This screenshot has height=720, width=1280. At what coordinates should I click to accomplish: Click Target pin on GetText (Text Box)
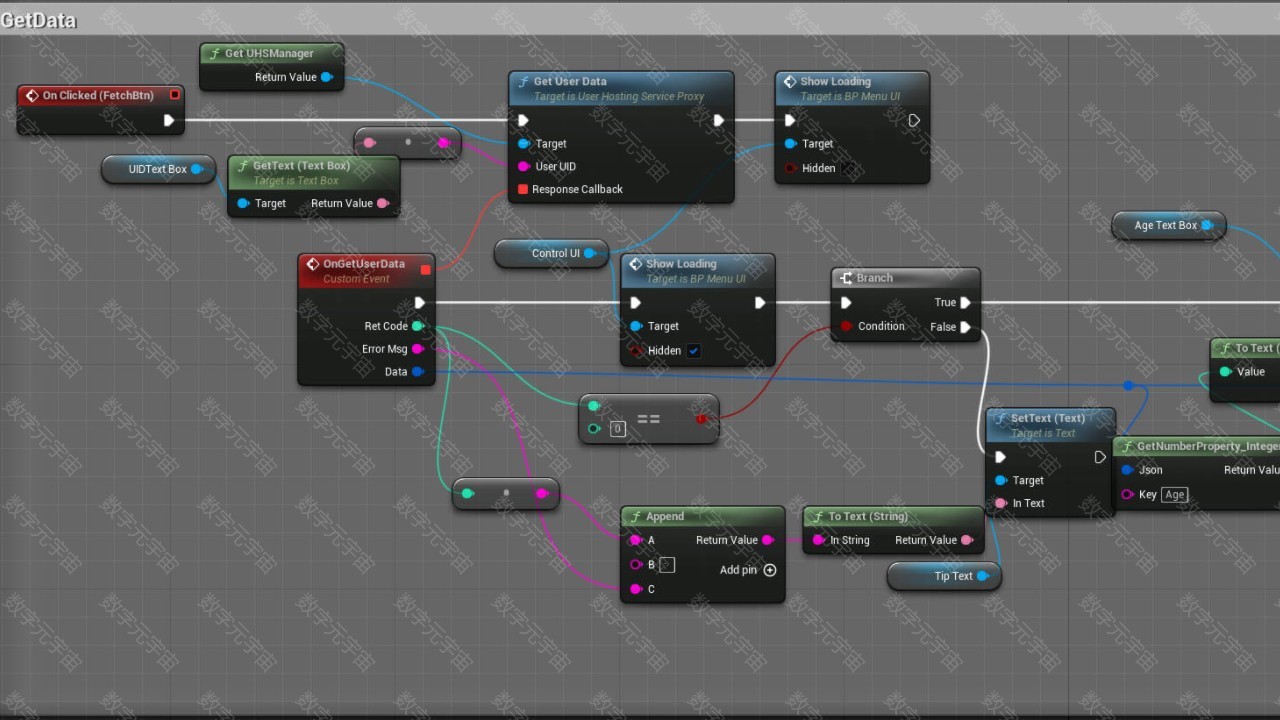242,203
